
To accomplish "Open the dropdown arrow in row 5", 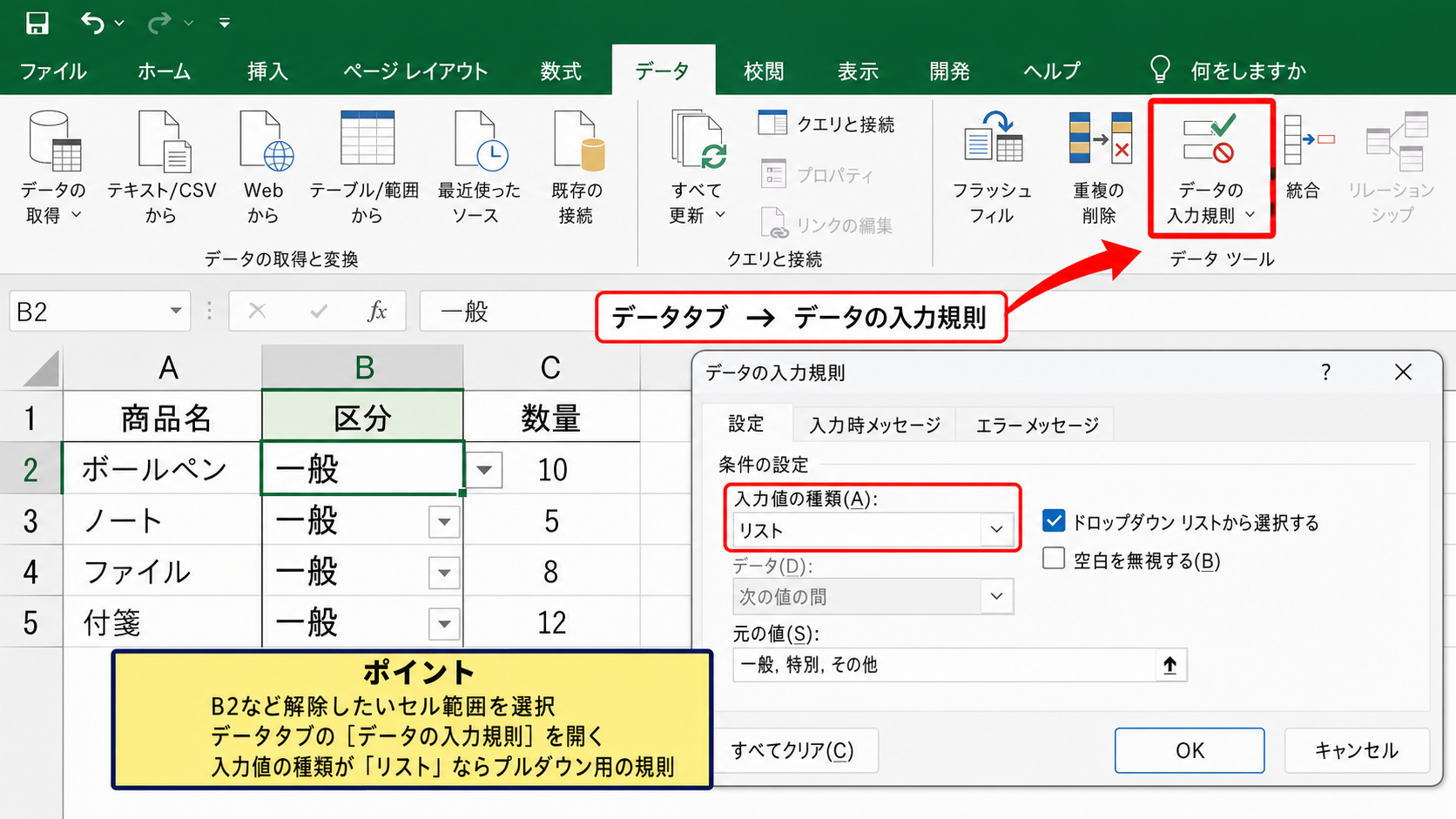I will point(444,623).
